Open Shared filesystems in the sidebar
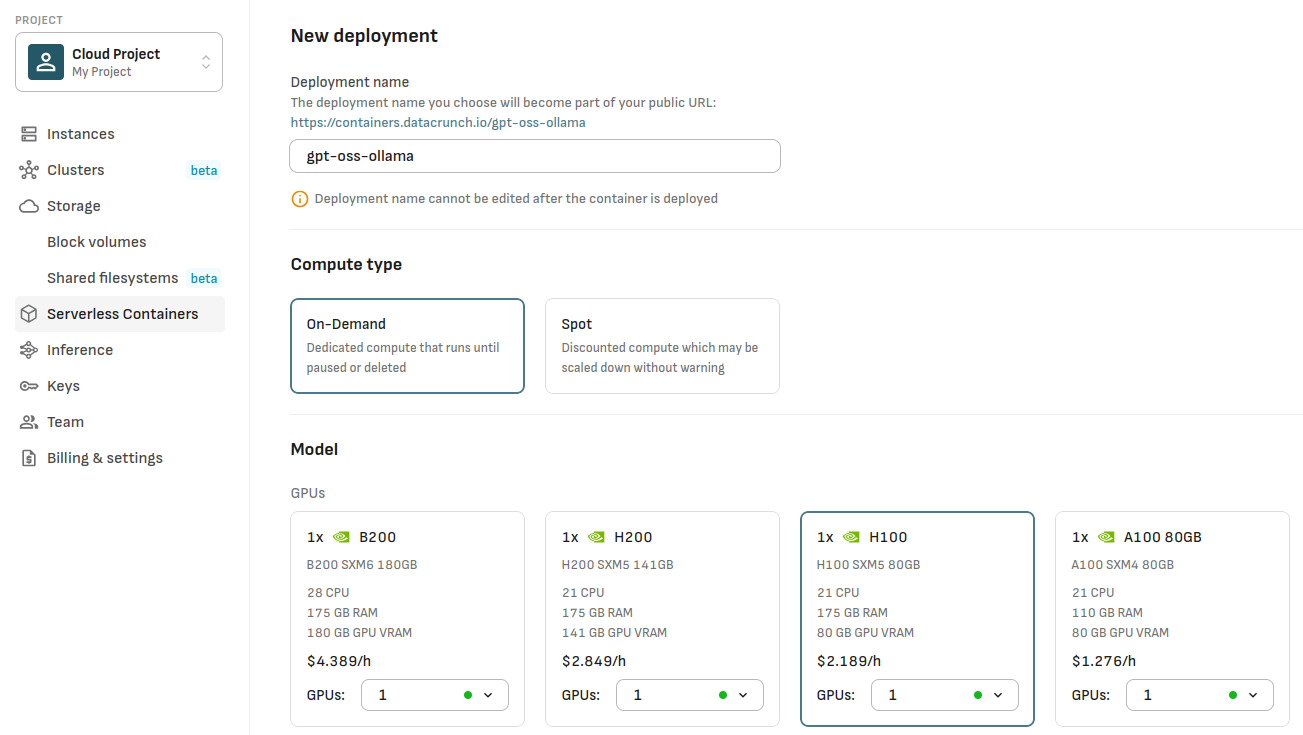The image size is (1303, 735). [x=112, y=278]
